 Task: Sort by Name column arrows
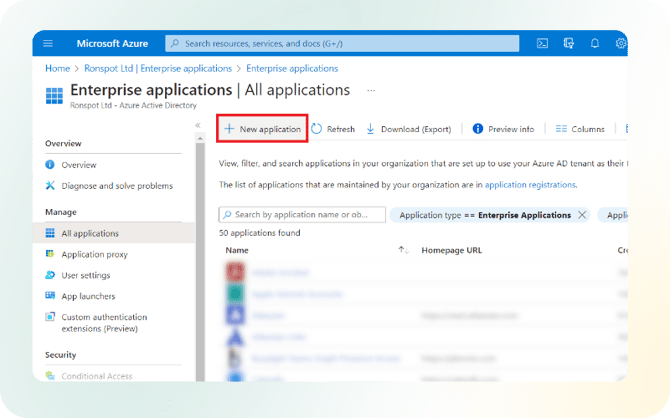(x=403, y=250)
